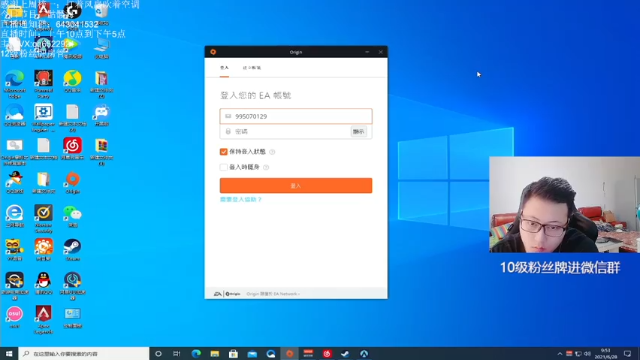Open Steam desktop shortcut
Image resolution: width=640 pixels, height=360 pixels.
tap(73, 249)
